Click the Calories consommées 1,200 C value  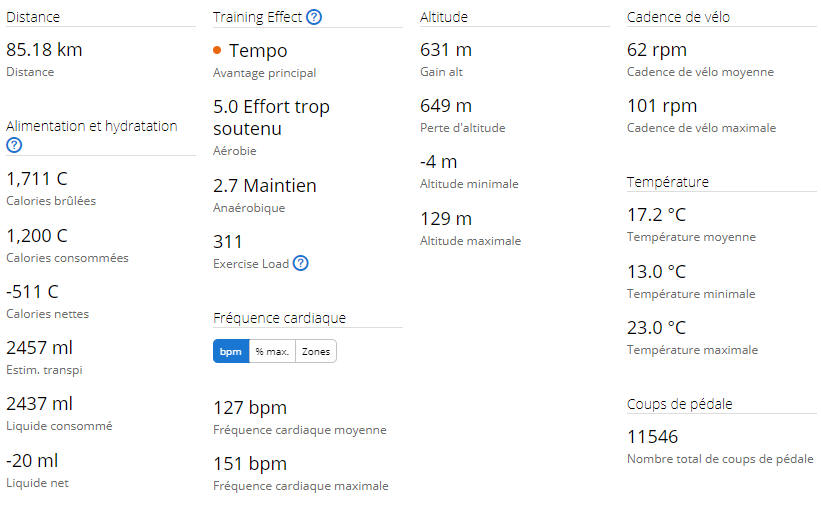(37, 236)
